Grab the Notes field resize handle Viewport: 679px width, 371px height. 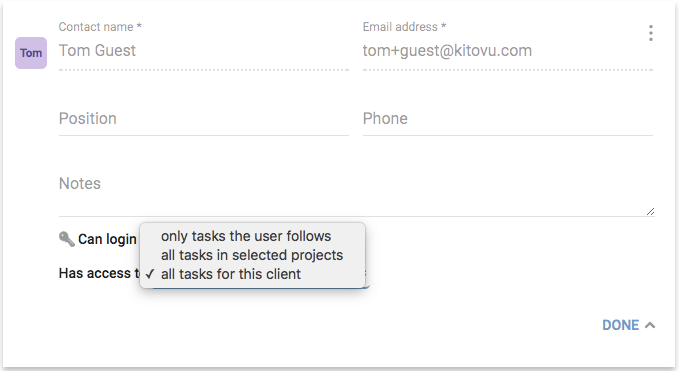[x=650, y=212]
